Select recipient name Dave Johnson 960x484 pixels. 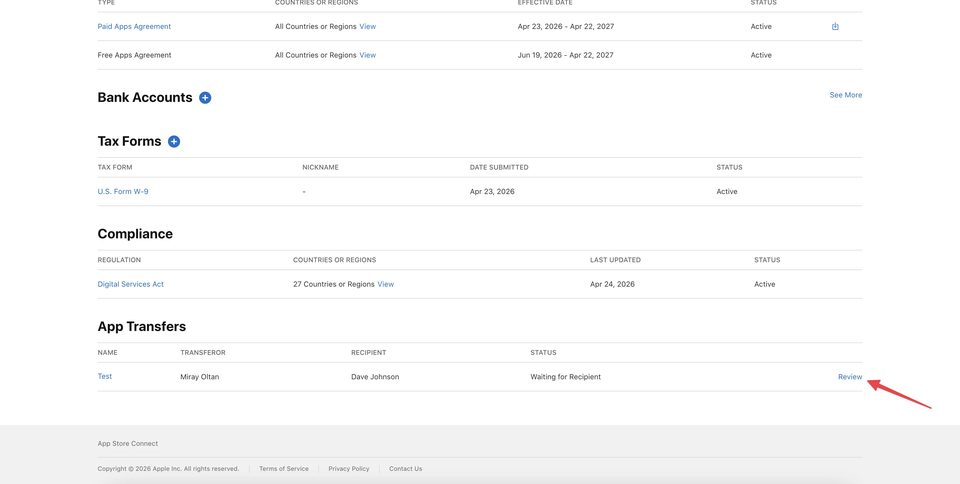click(x=375, y=377)
